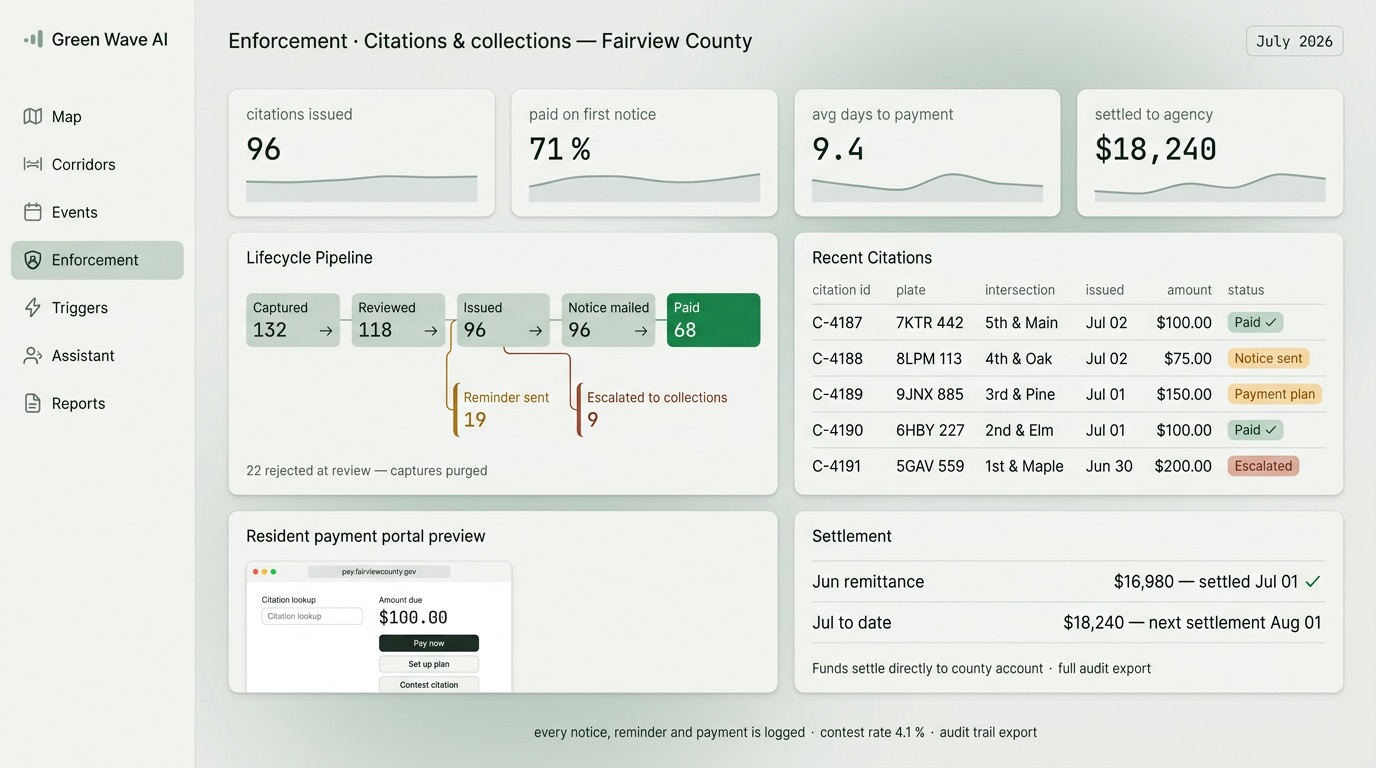The height and width of the screenshot is (768, 1376).
Task: Click the Escalated status badge
Action: click(1263, 466)
